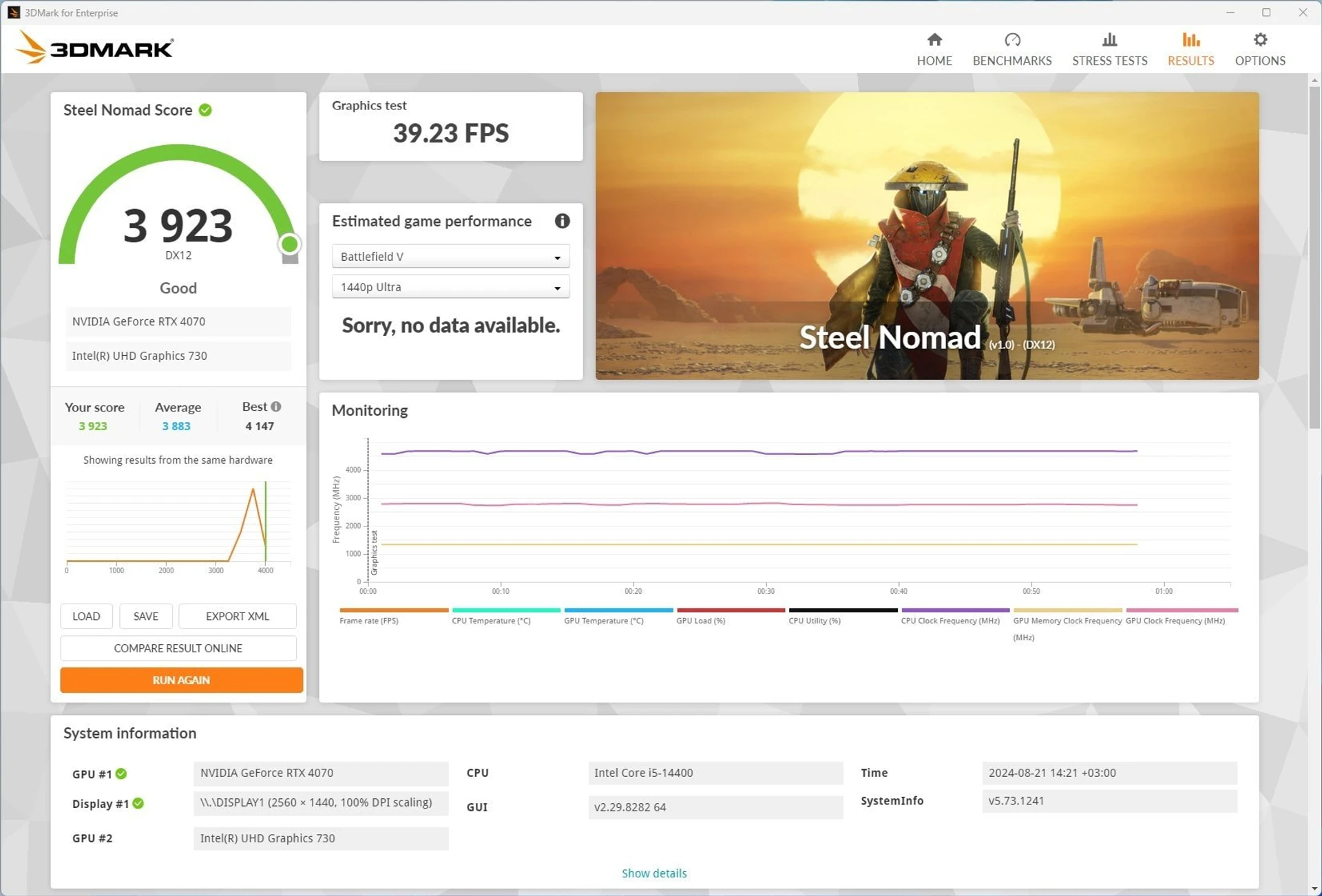This screenshot has width=1322, height=896.
Task: Toggle the GPU Clock Frequency legend swatch
Action: coord(1182,610)
